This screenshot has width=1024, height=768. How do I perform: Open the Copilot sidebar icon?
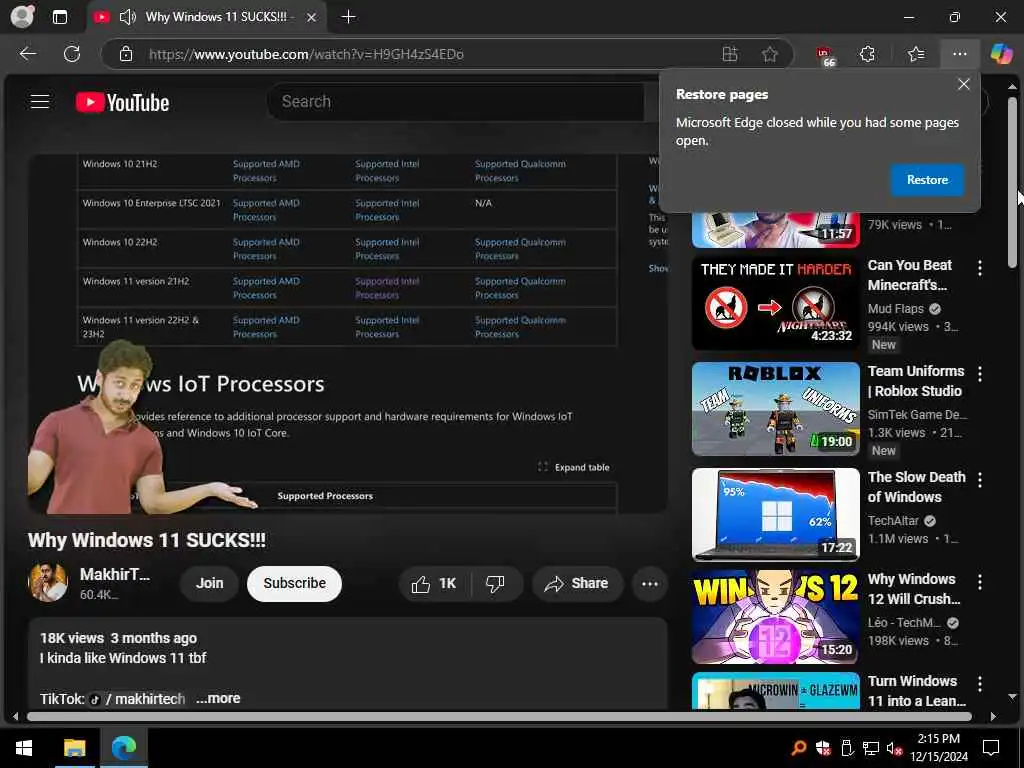1001,54
